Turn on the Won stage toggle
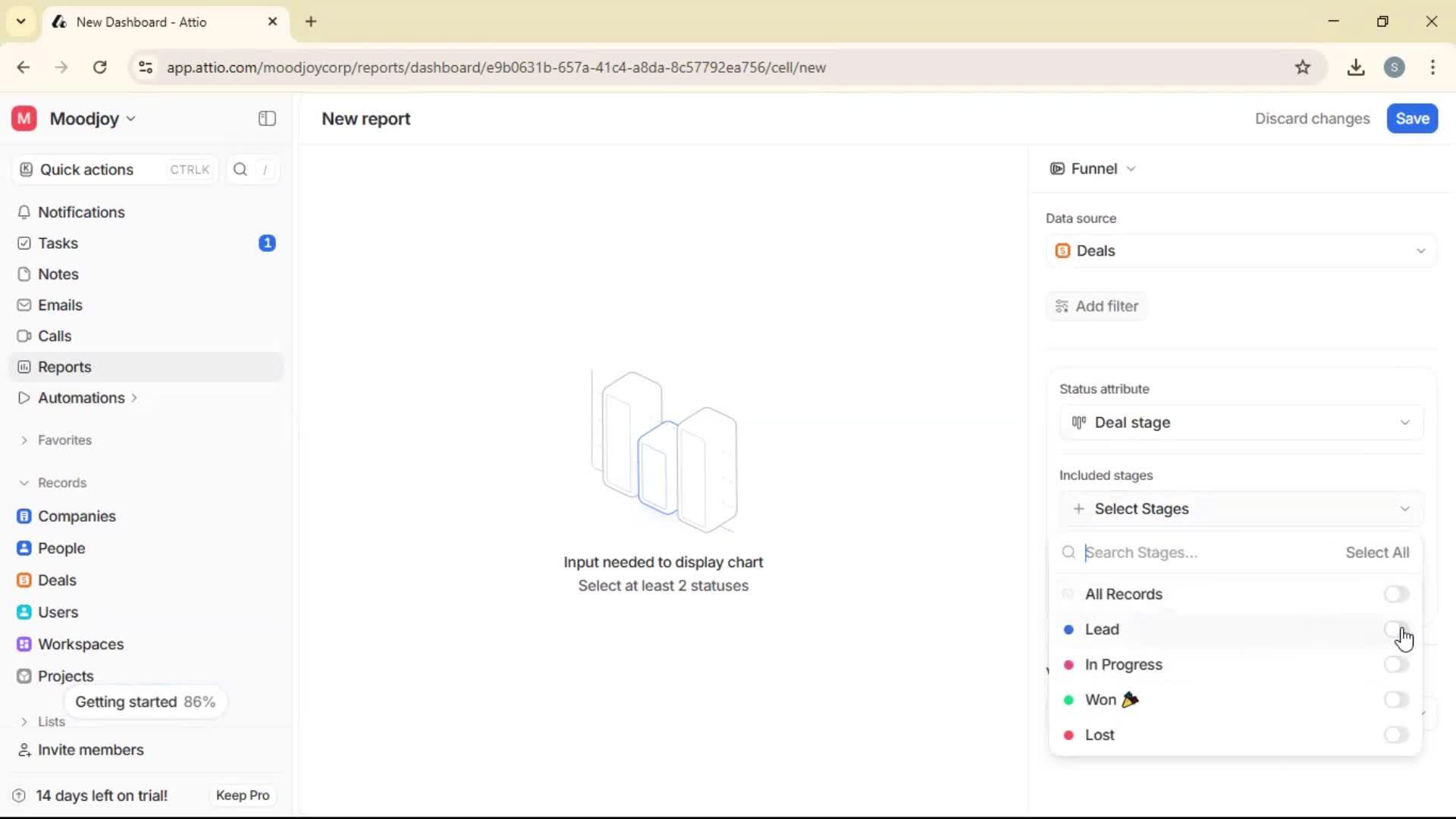 coord(1395,700)
